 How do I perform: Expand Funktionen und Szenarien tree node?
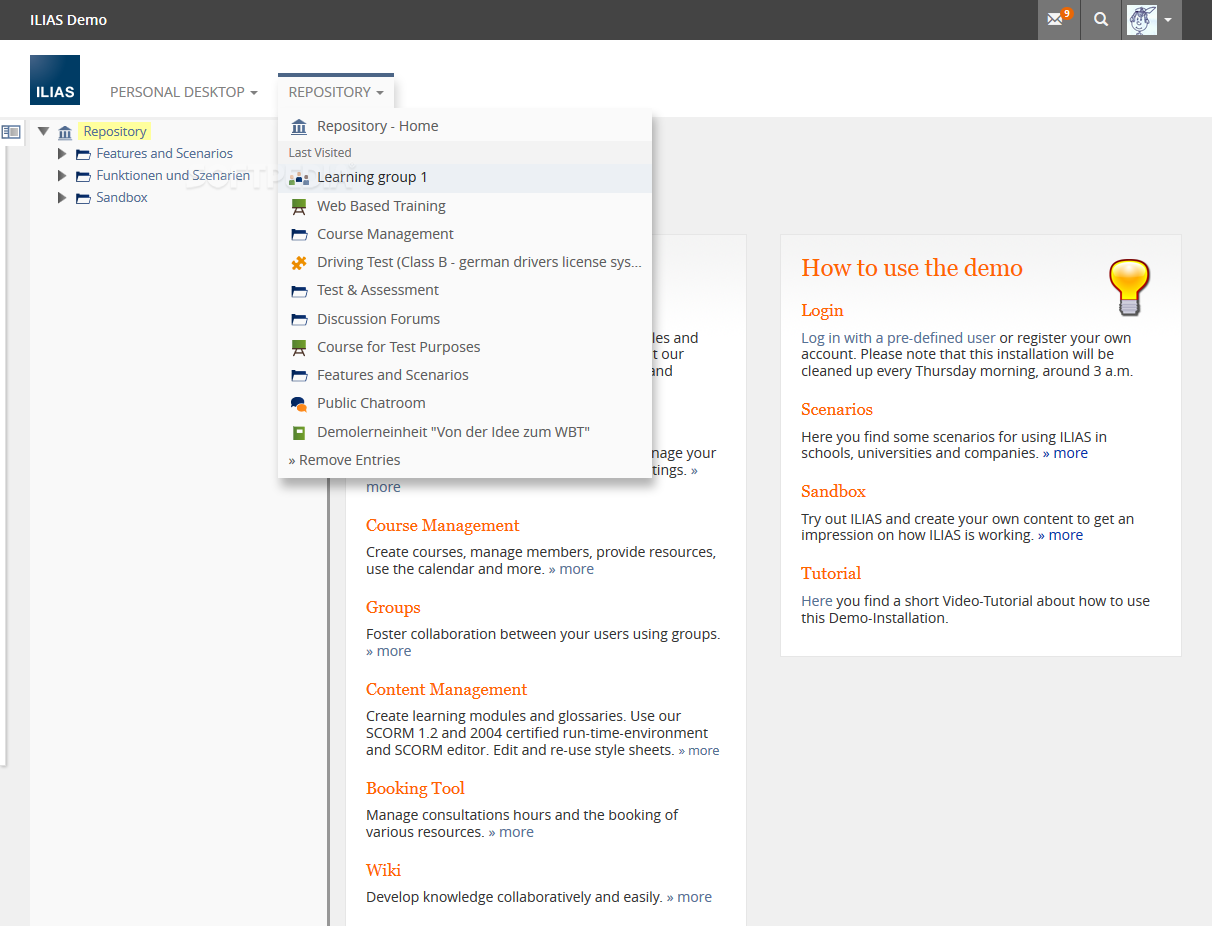coord(62,176)
